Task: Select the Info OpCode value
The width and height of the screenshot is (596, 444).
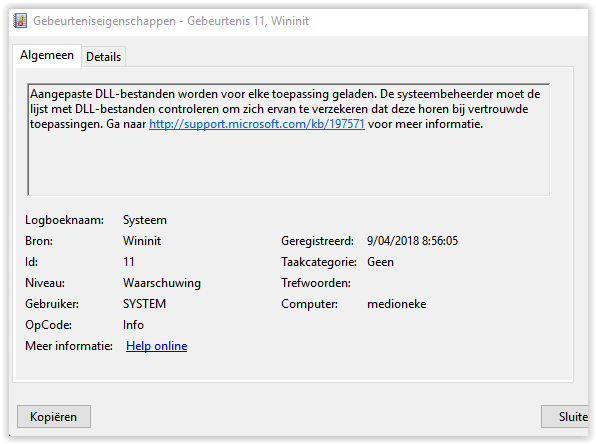Action: [x=133, y=325]
